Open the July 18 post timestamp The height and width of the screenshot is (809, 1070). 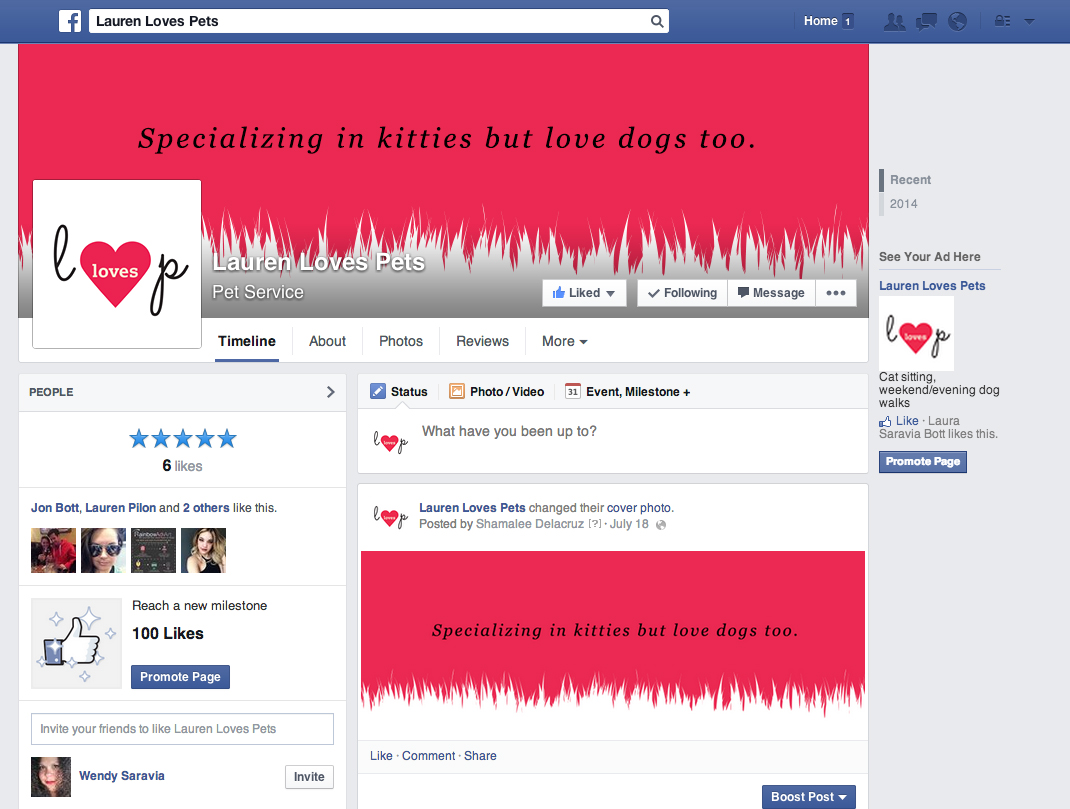tap(628, 524)
